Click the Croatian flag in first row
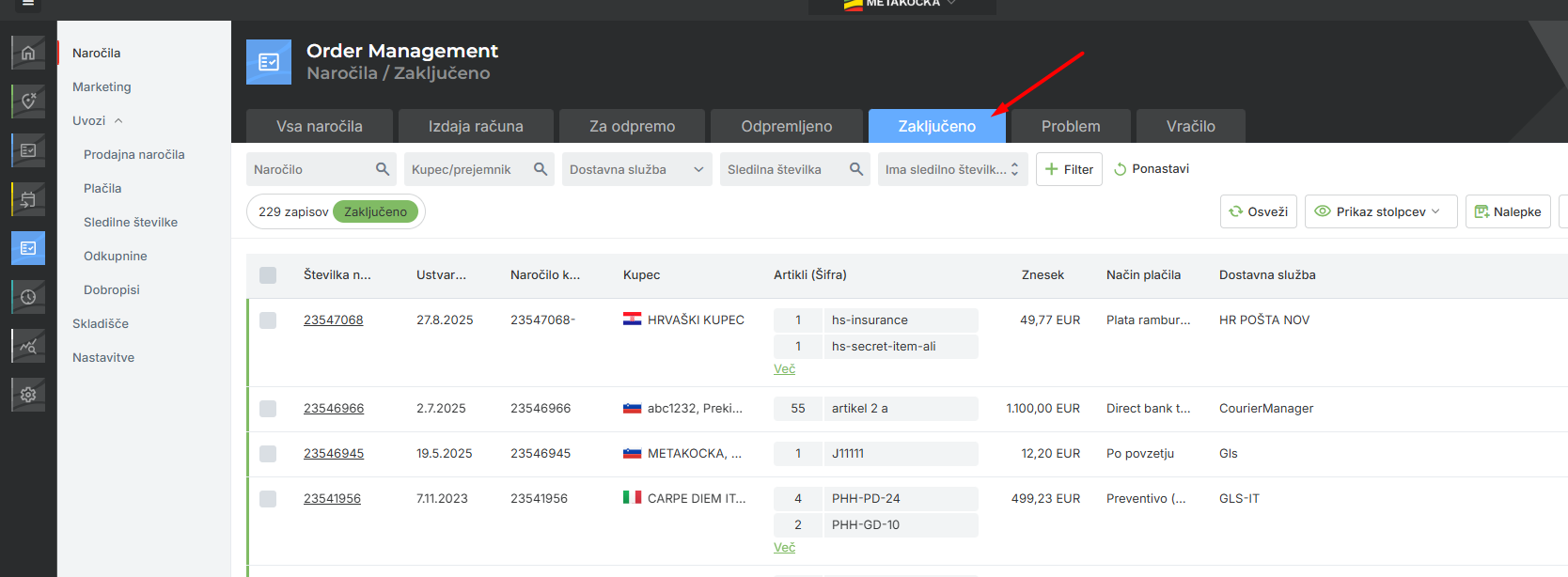The image size is (1568, 577). [x=633, y=320]
